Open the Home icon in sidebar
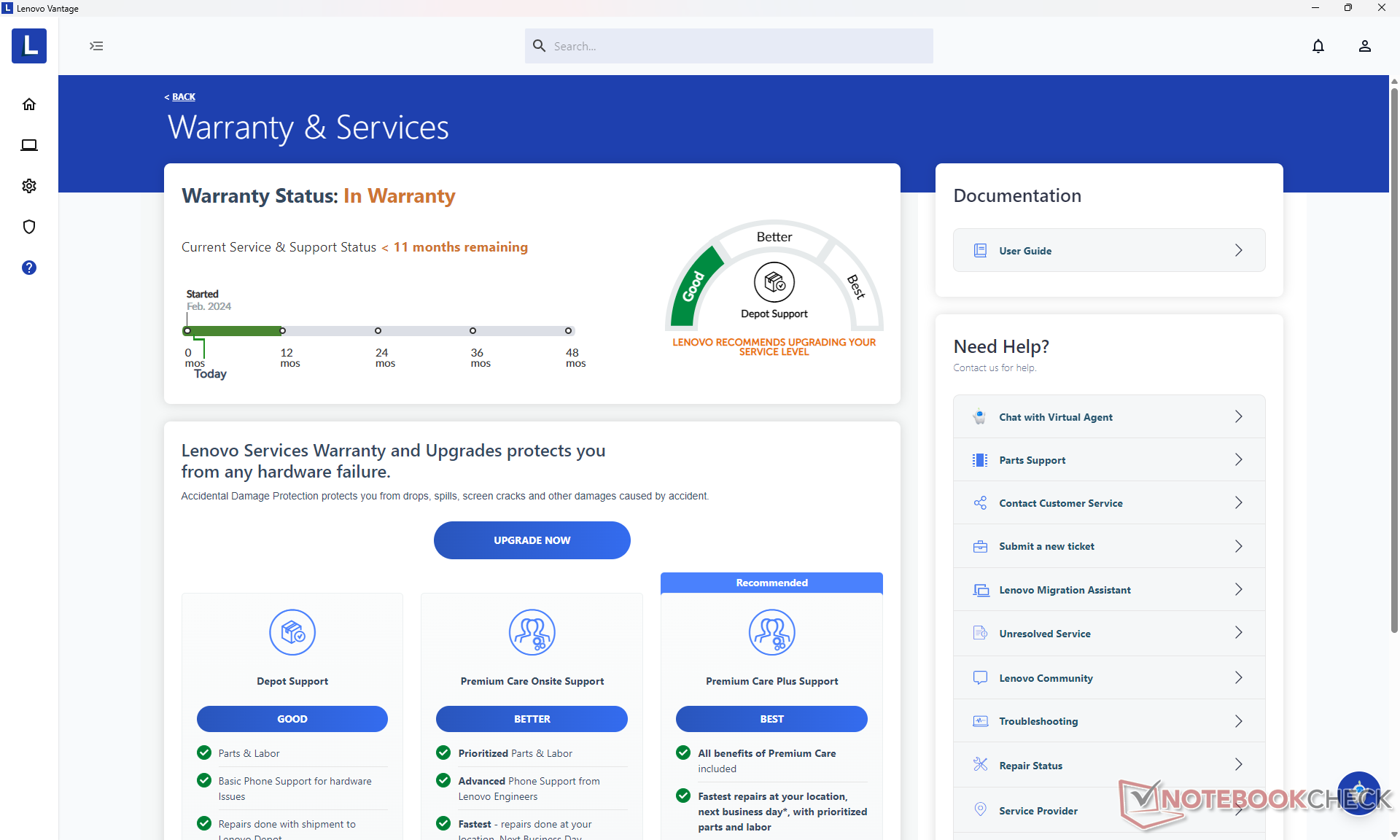The height and width of the screenshot is (840, 1400). click(29, 104)
